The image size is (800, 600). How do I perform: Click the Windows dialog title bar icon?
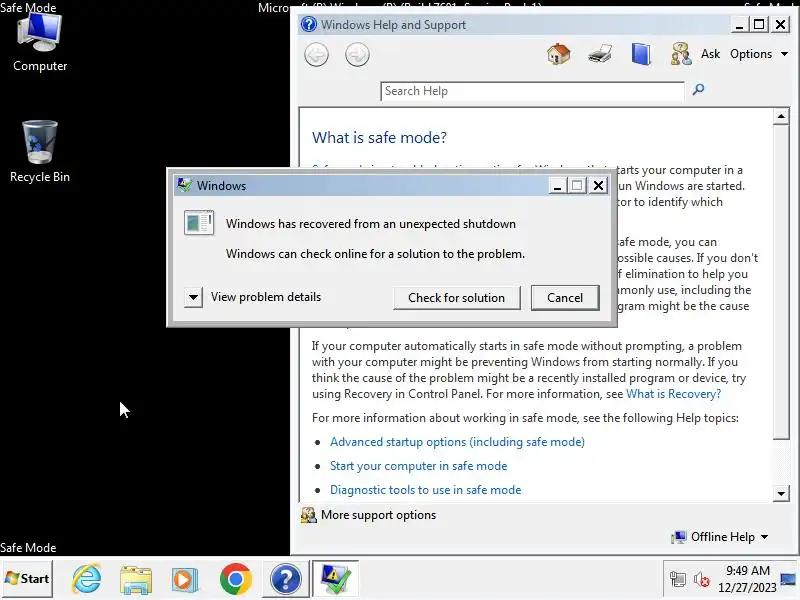[184, 185]
